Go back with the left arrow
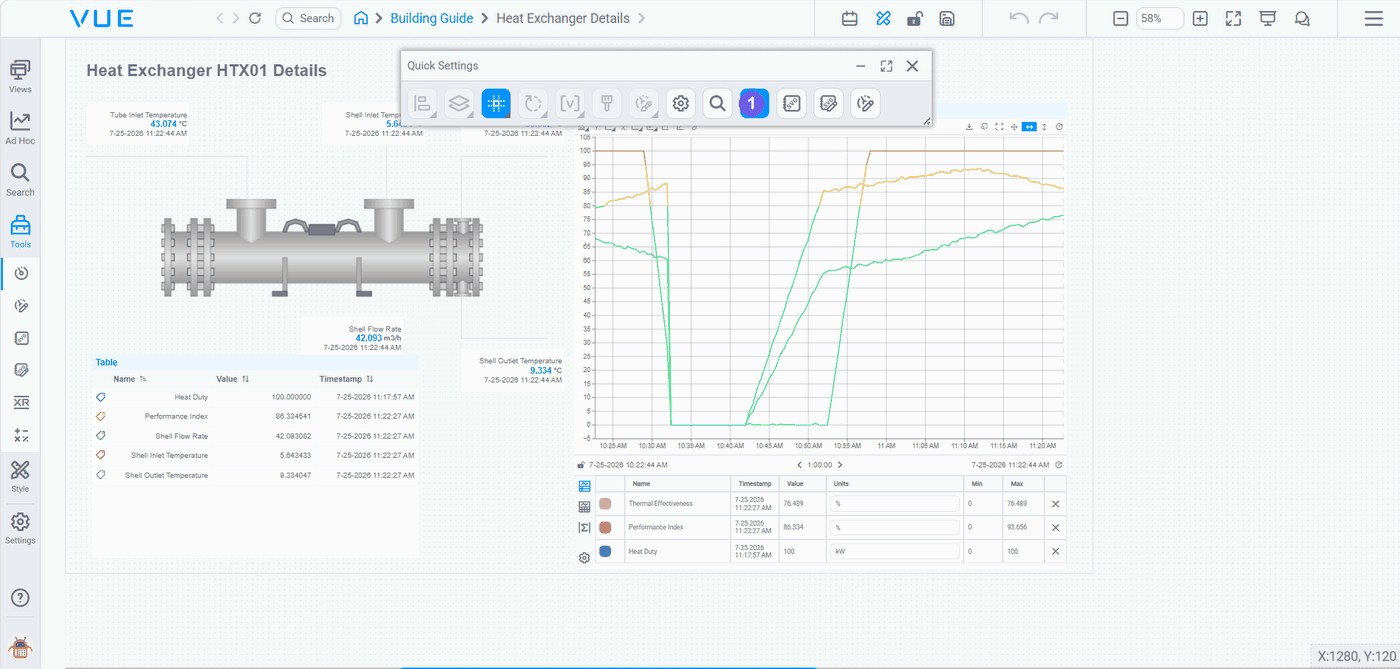Viewport: 1400px width, 669px height. pos(221,18)
